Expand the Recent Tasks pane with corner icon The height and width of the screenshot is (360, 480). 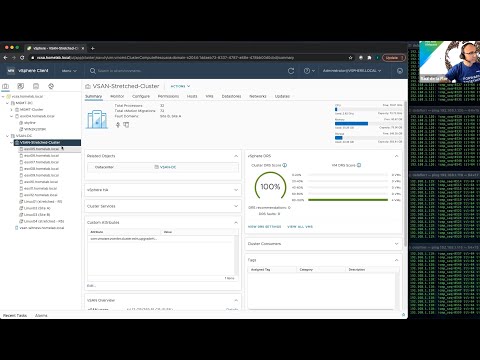tap(403, 315)
